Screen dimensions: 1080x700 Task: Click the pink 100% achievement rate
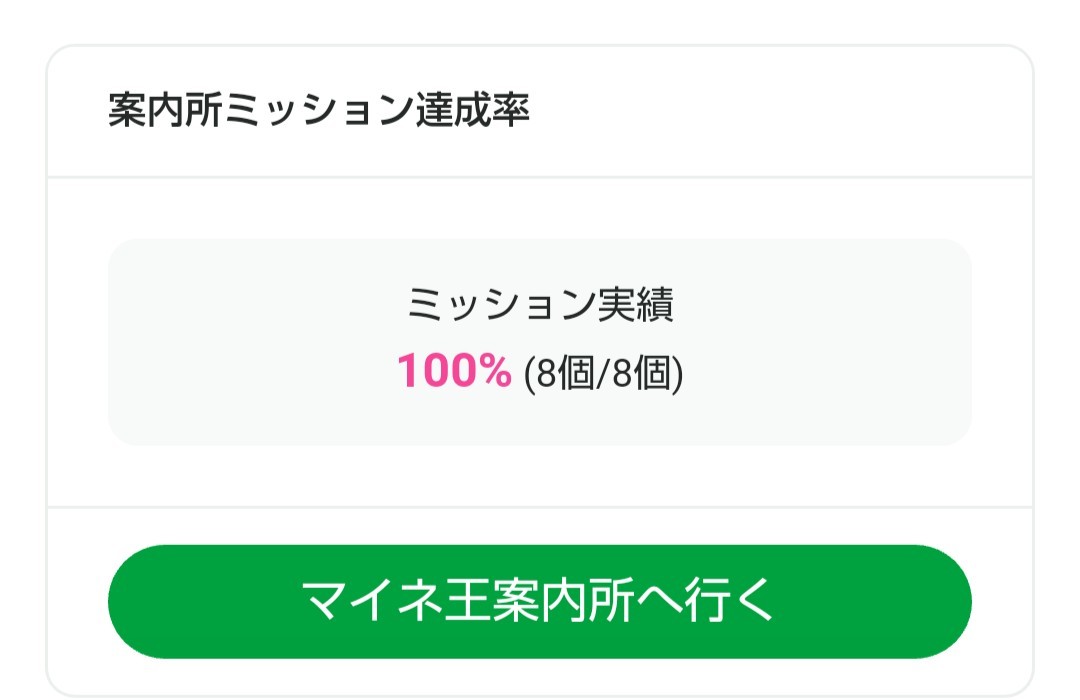[x=454, y=373]
